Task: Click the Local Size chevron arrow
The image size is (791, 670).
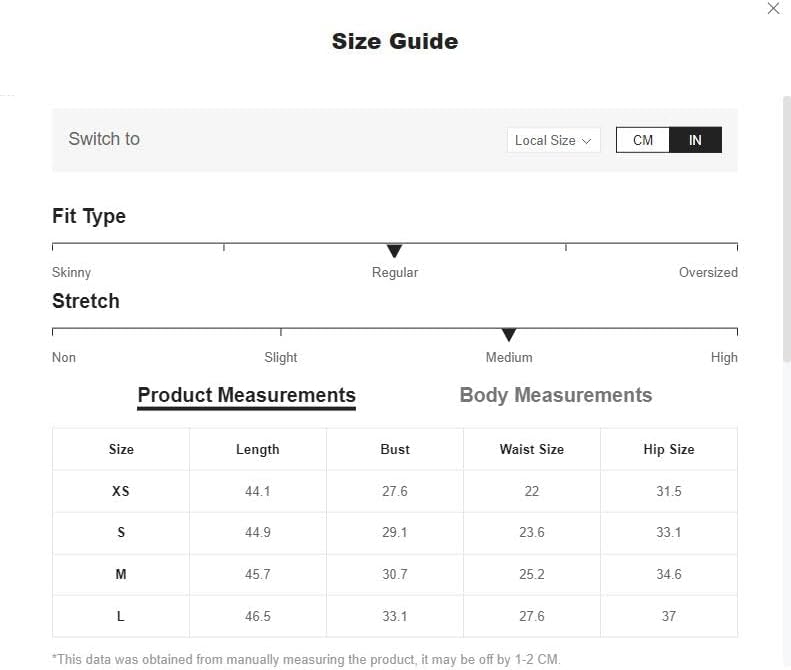Action: [x=586, y=141]
